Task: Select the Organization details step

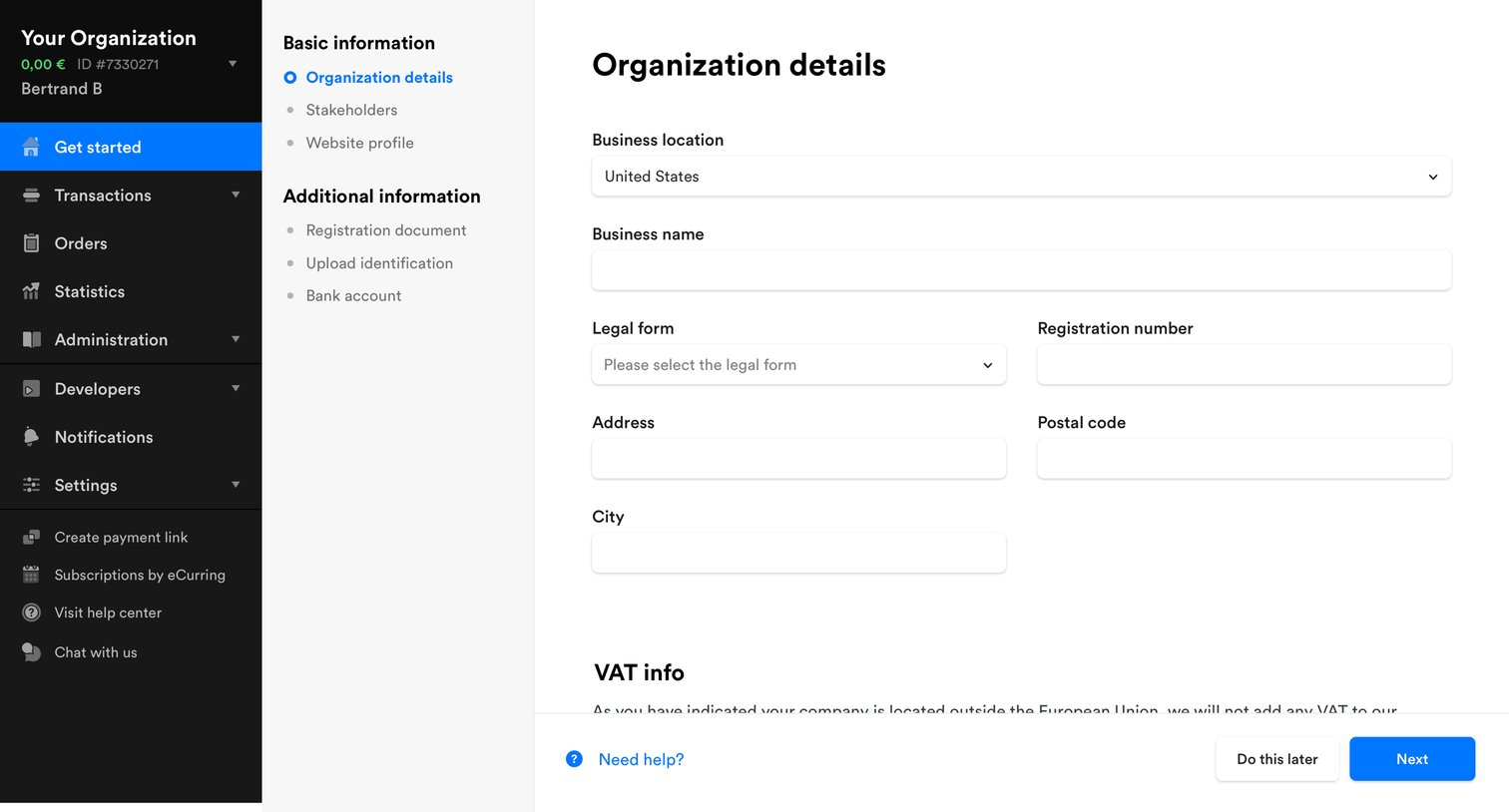Action: 379,78
